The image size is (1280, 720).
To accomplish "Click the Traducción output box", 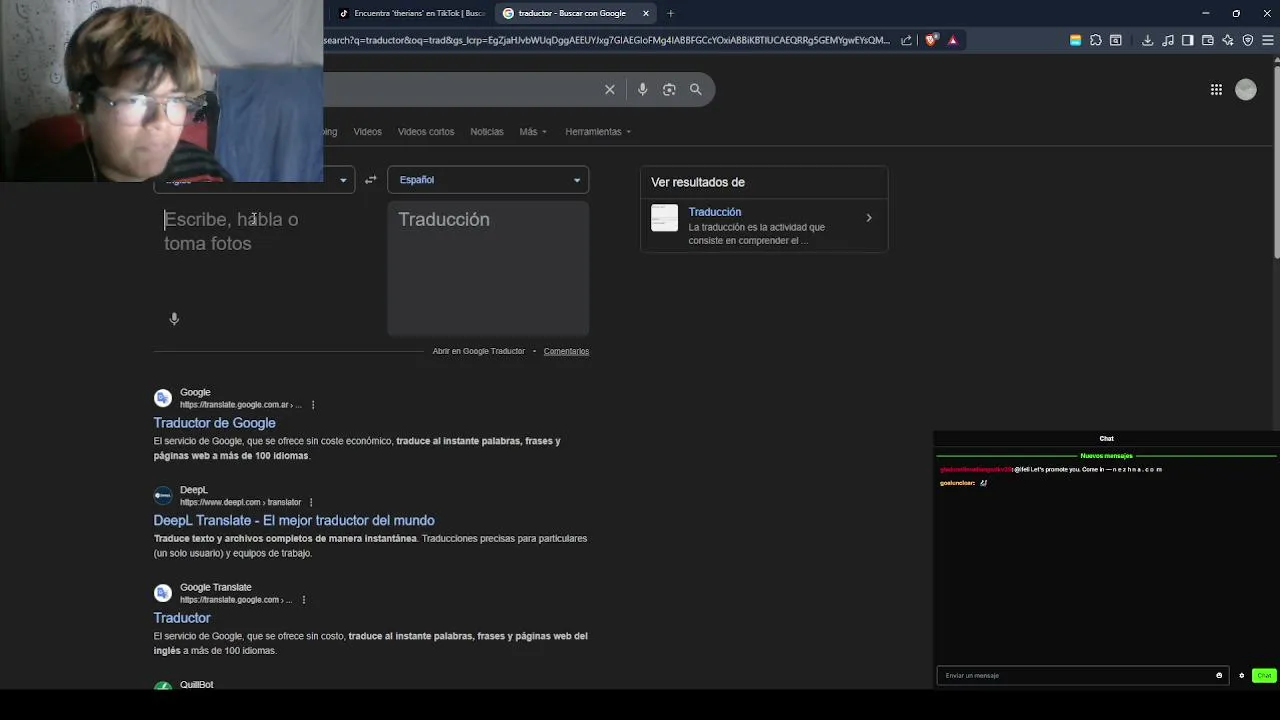I will pyautogui.click(x=488, y=268).
